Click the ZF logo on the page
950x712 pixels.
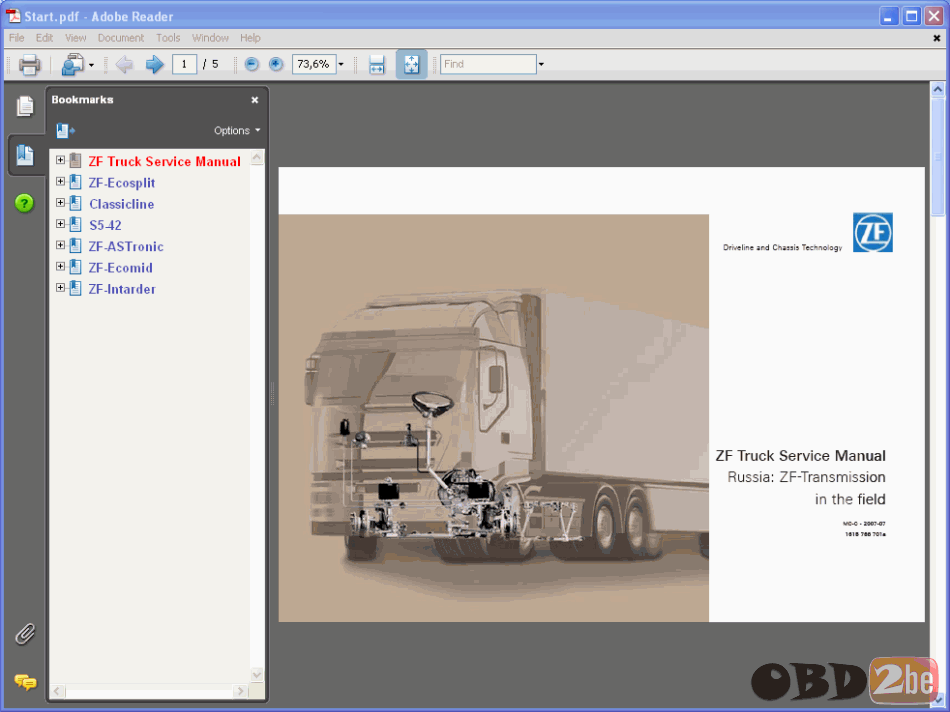(x=872, y=232)
